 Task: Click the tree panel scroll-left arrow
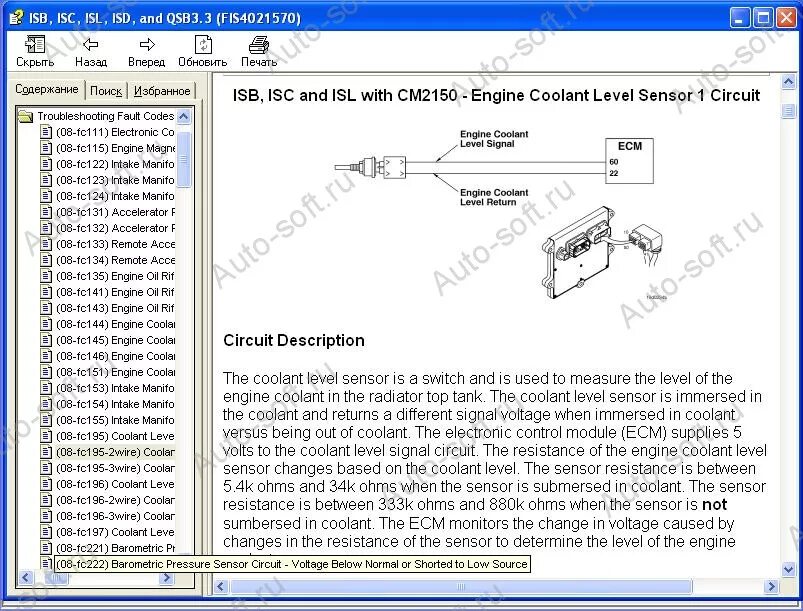coord(26,578)
